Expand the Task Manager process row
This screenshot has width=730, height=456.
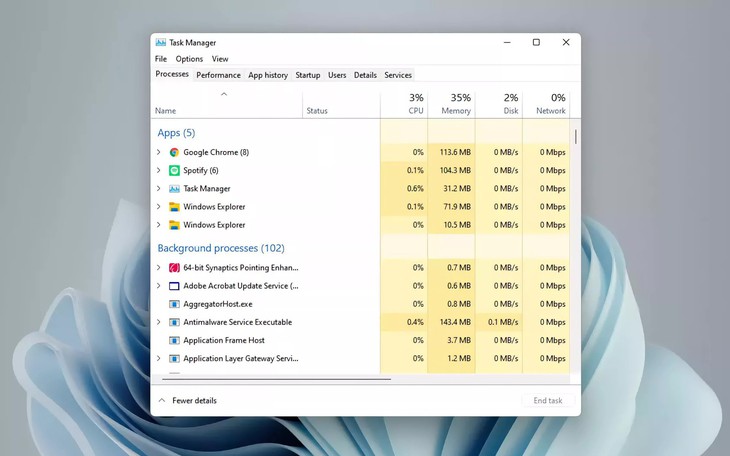[159, 189]
